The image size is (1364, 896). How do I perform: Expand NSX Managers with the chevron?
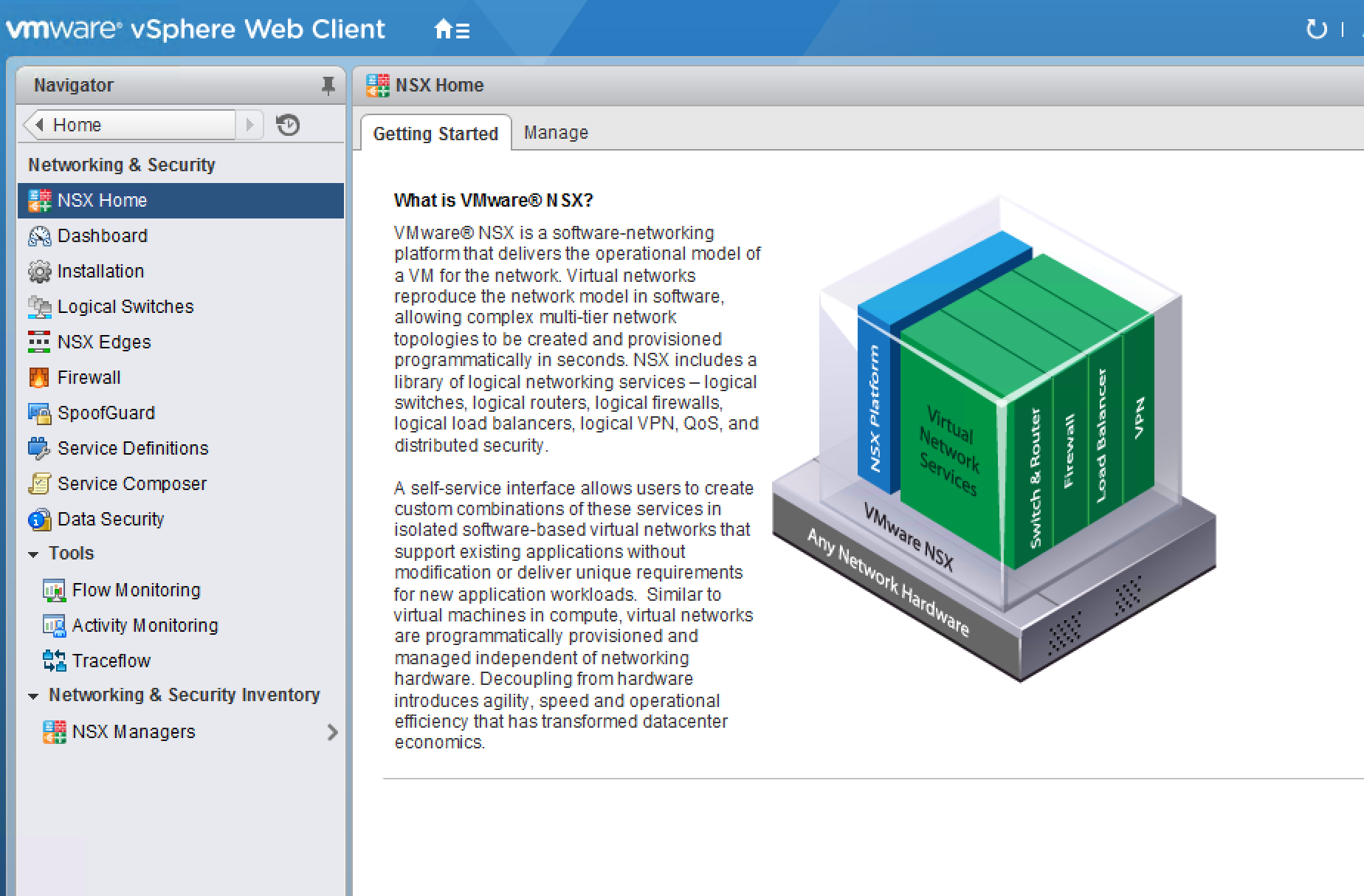point(332,732)
